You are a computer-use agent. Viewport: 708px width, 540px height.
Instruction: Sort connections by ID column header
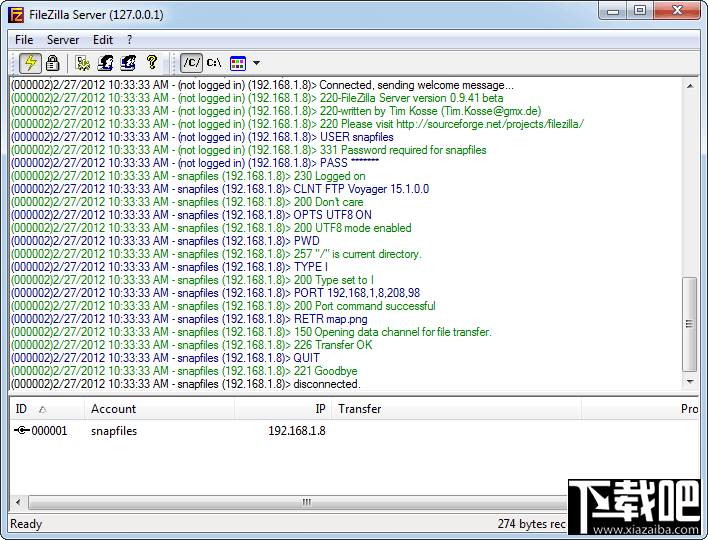coord(47,409)
